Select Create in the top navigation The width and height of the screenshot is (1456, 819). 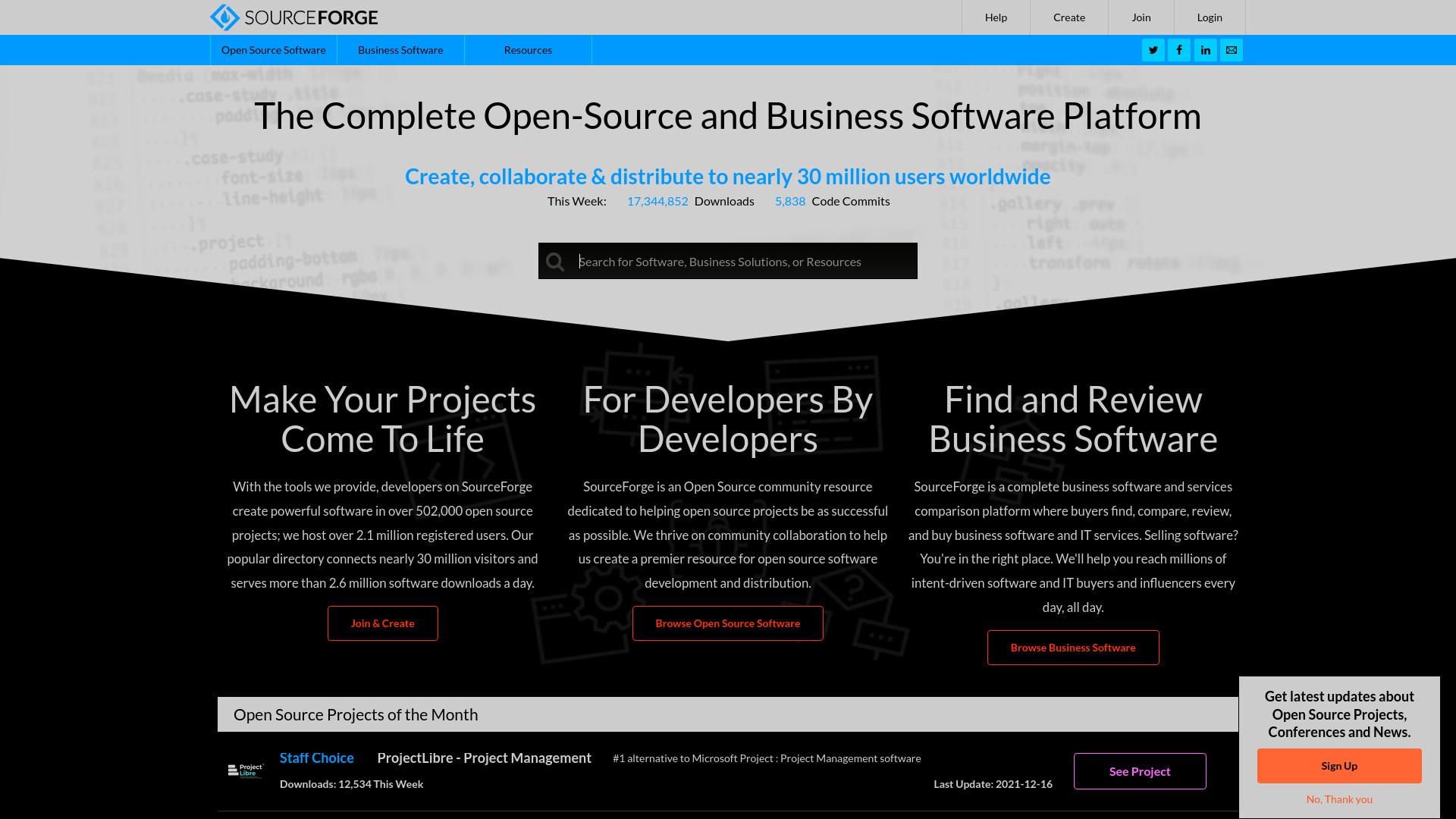click(x=1069, y=17)
